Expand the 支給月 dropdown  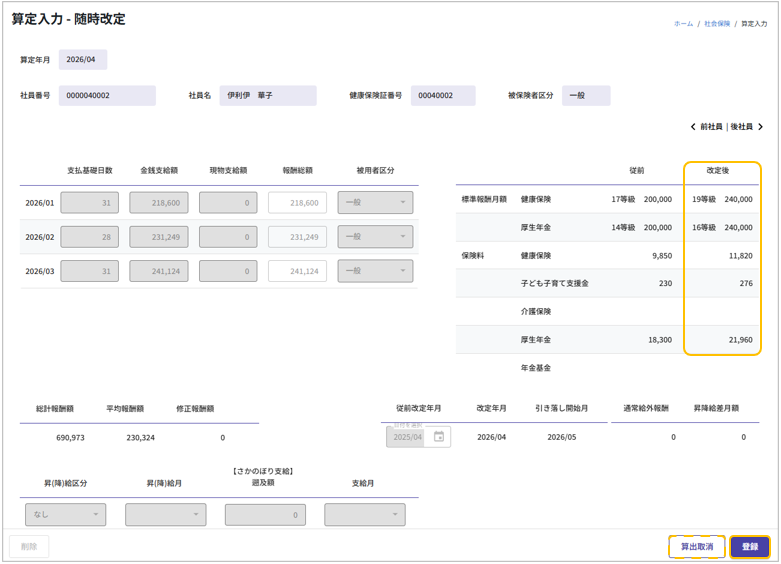pos(364,515)
